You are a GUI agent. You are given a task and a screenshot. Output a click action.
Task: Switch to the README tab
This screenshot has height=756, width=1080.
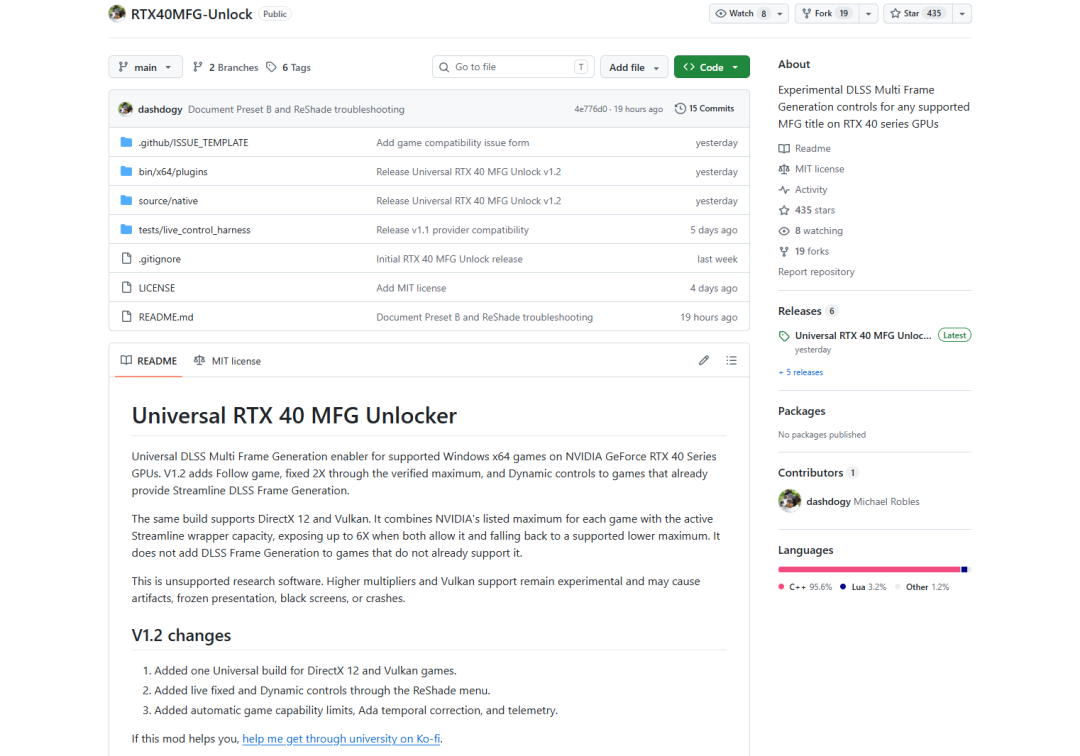pos(149,361)
